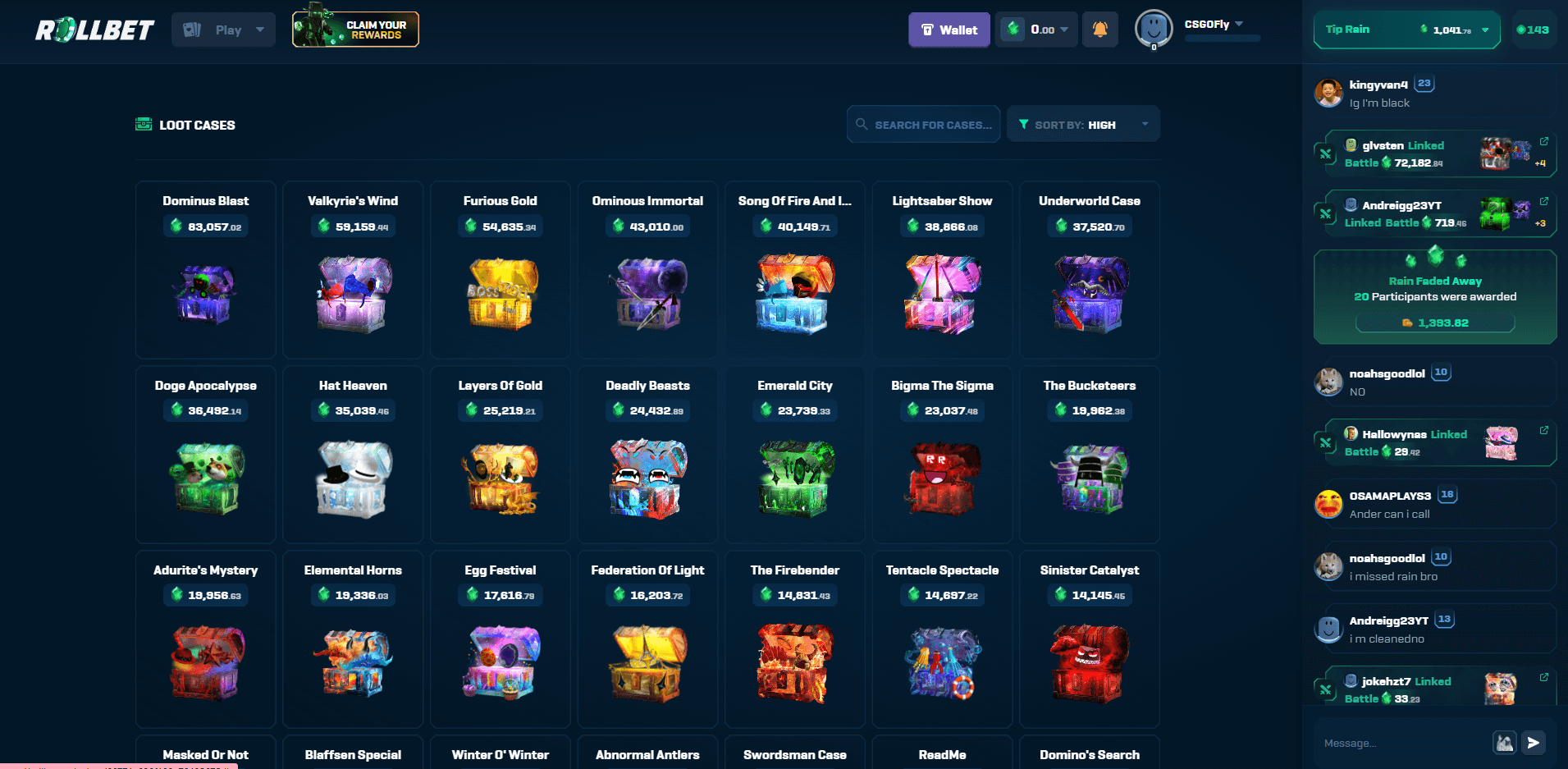1568x769 pixels.
Task: Open the Wallet
Action: coord(949,30)
